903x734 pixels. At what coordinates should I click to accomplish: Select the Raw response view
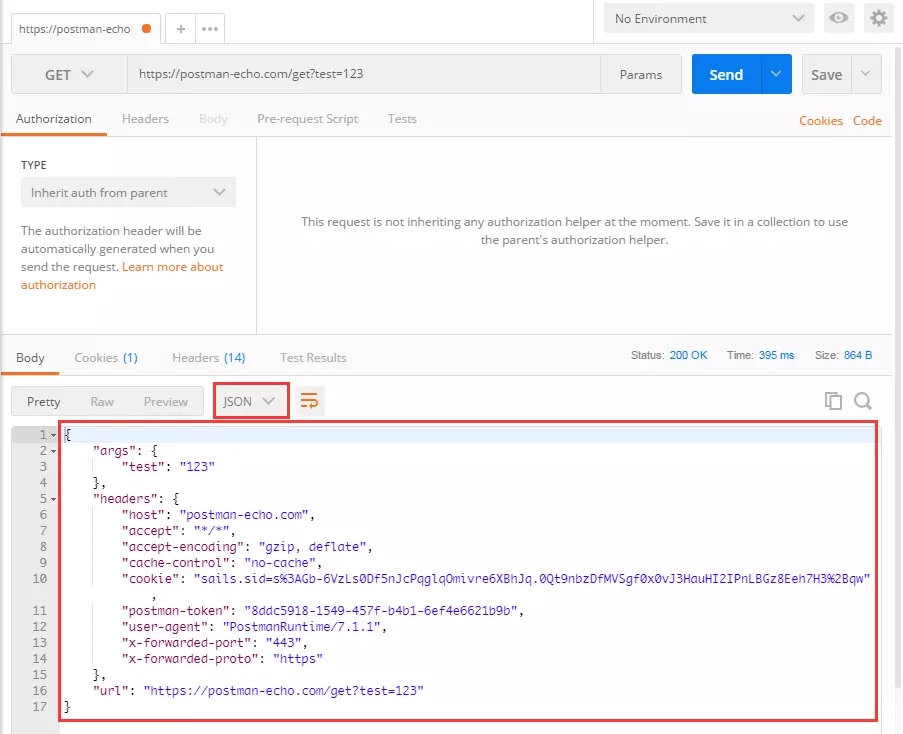pyautogui.click(x=102, y=402)
